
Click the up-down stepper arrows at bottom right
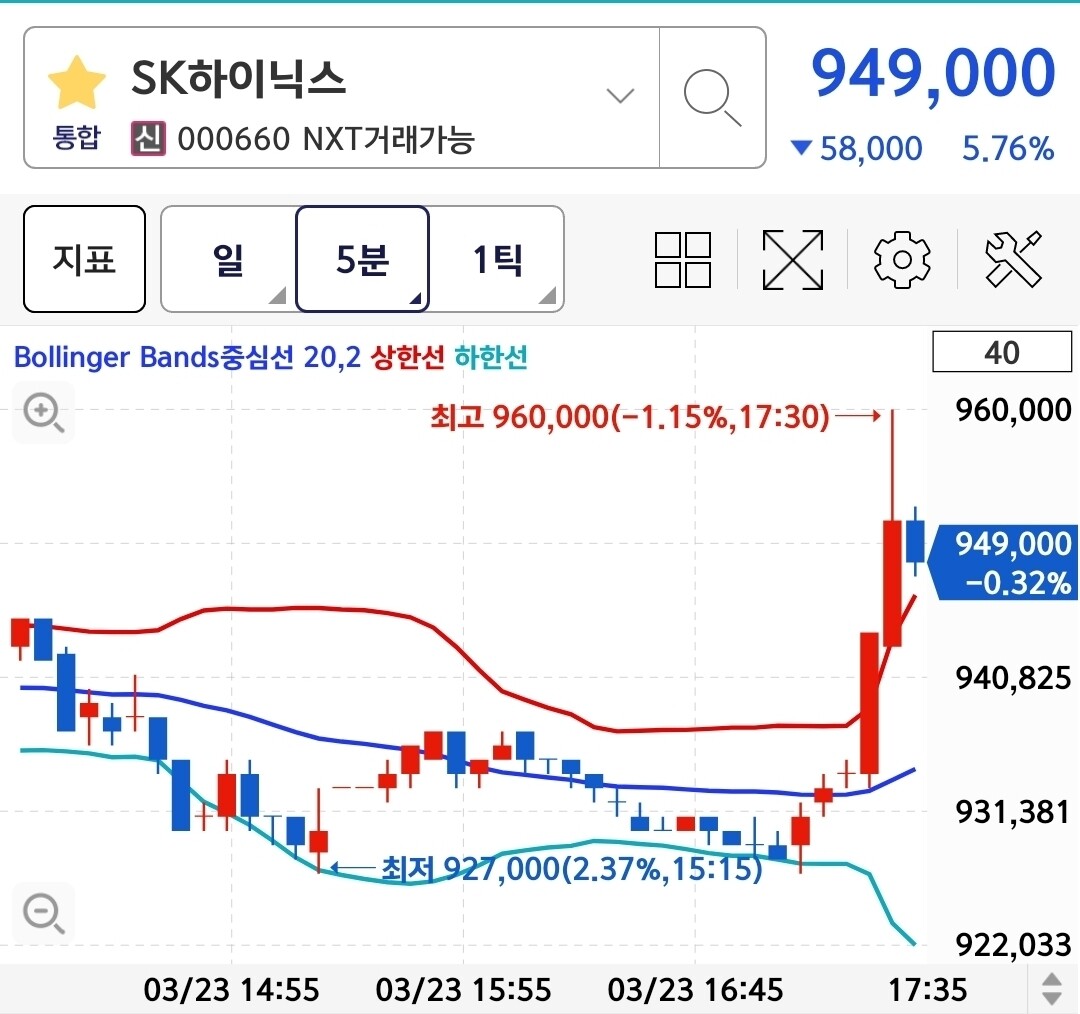click(1052, 989)
